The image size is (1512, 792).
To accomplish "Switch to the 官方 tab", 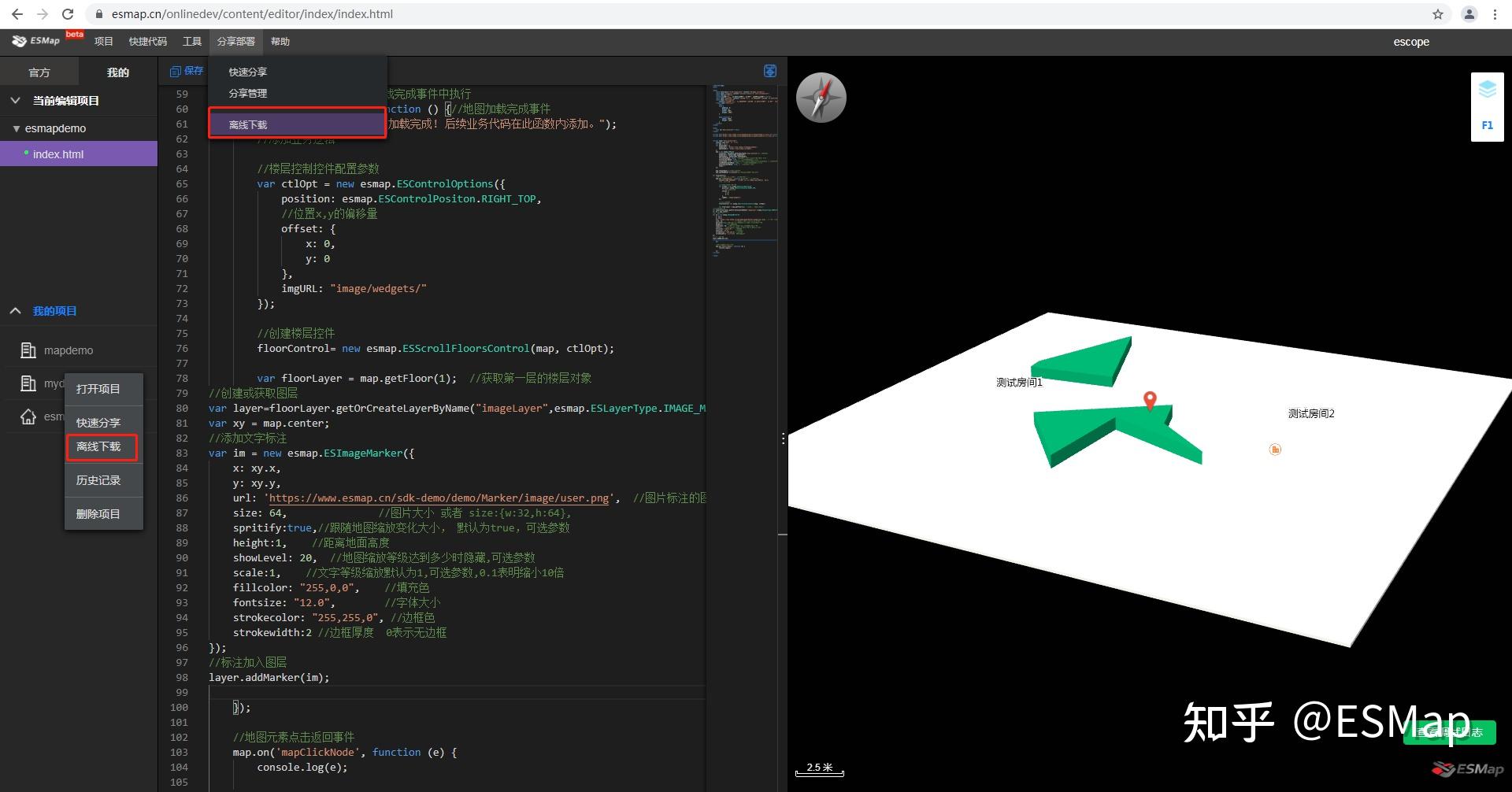I will coord(39,72).
